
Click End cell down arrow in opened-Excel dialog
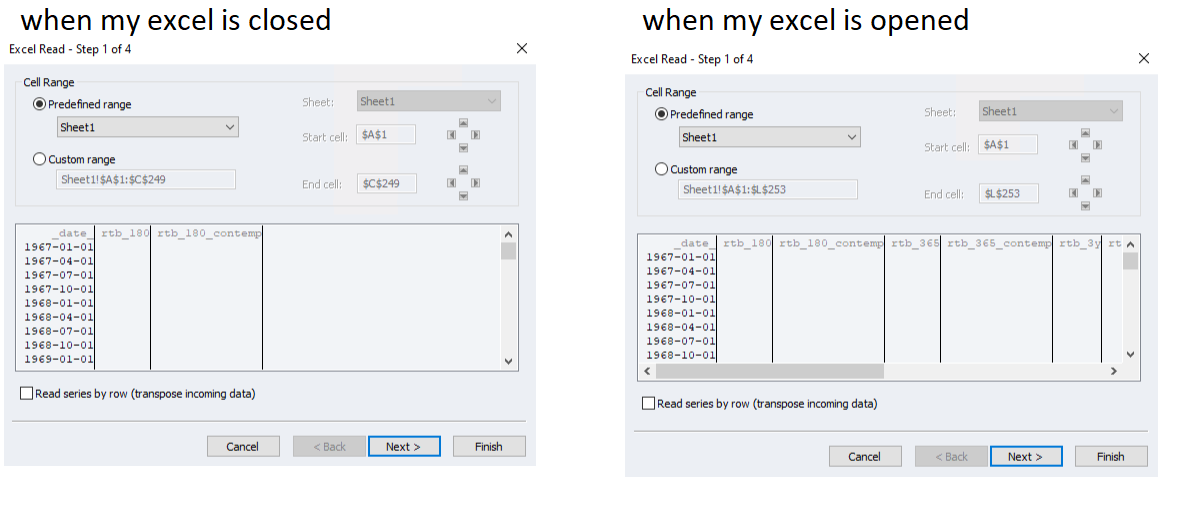click(x=1085, y=206)
